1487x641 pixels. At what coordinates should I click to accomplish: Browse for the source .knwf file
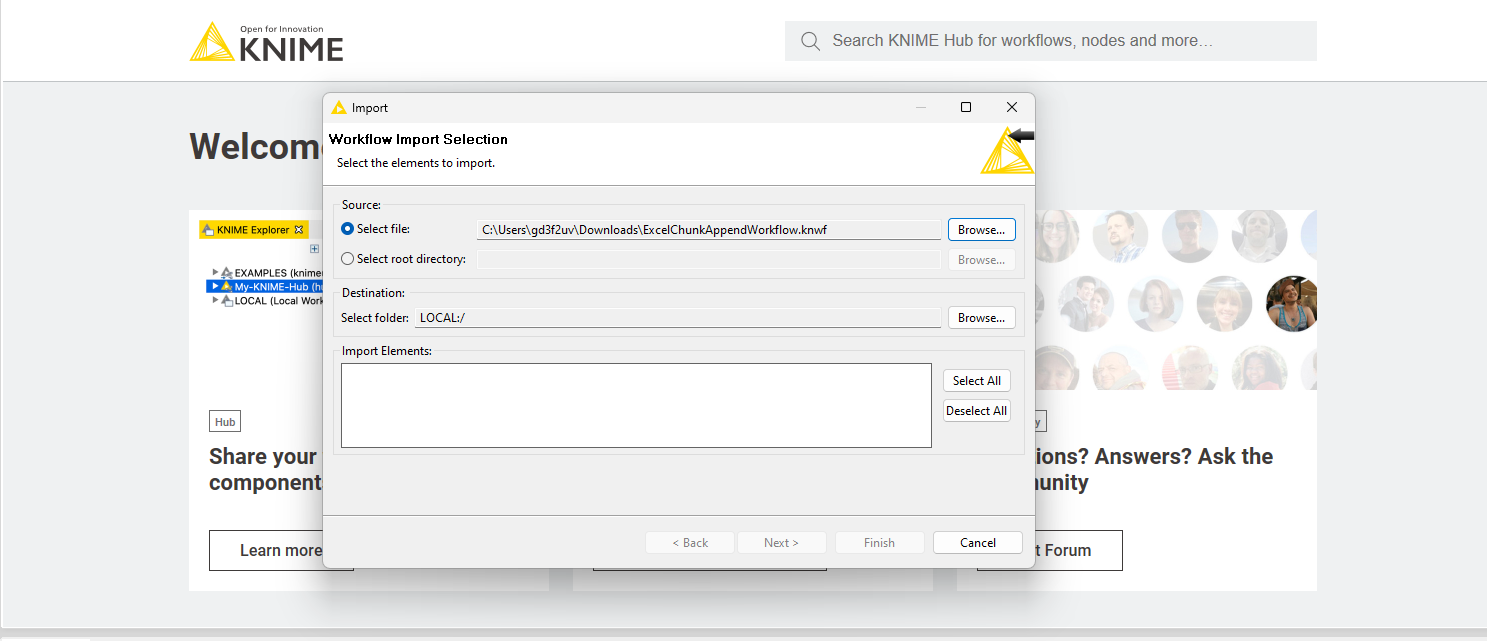[x=981, y=230]
